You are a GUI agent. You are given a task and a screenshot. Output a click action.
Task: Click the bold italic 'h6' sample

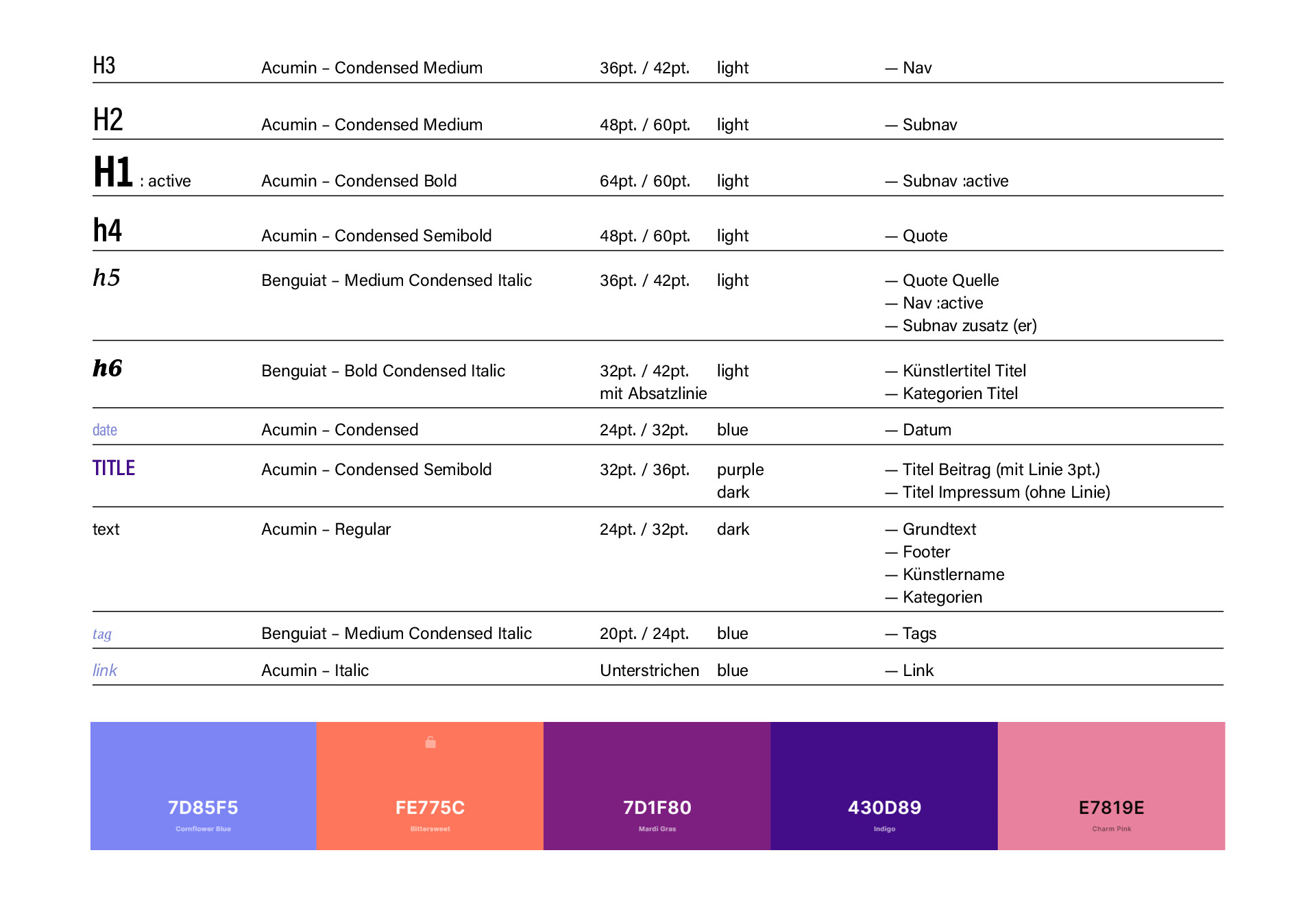(108, 368)
